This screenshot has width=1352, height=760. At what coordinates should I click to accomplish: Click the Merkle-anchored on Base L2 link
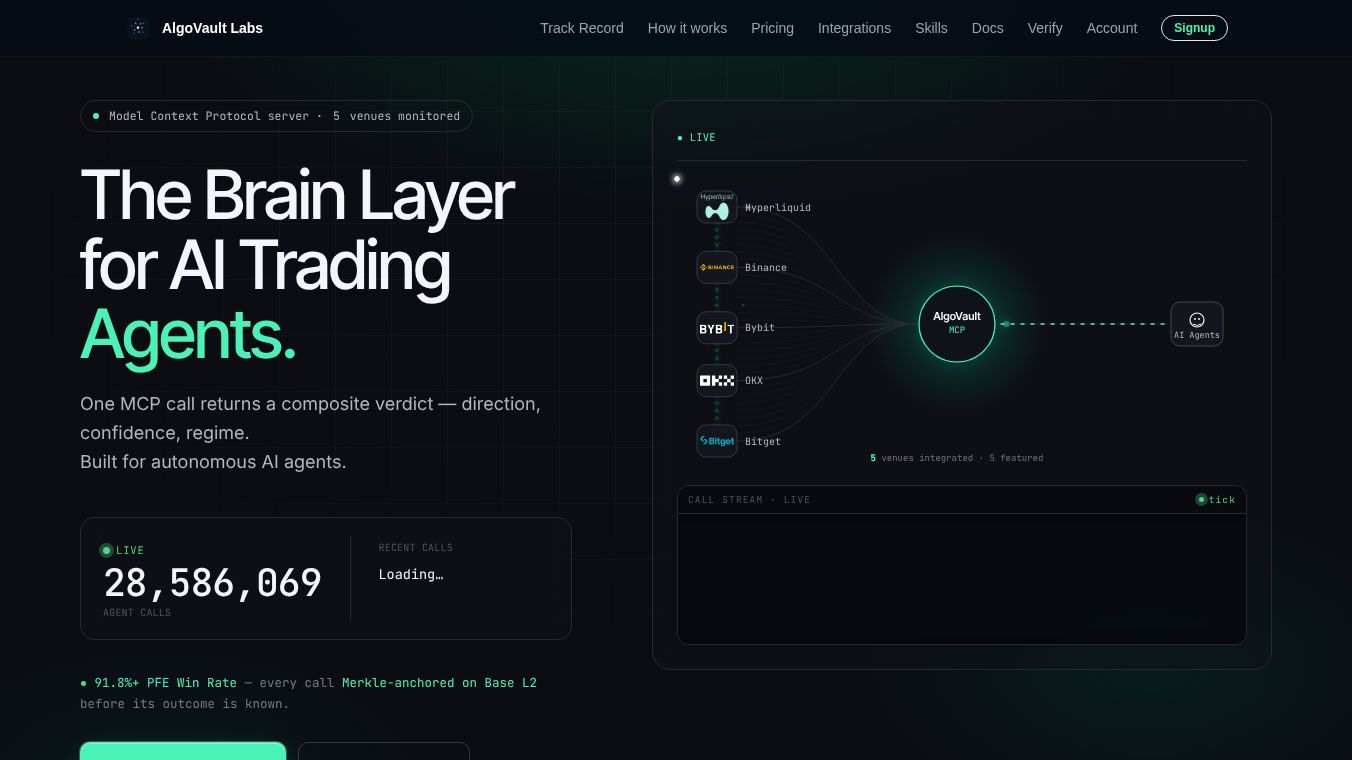(x=439, y=683)
